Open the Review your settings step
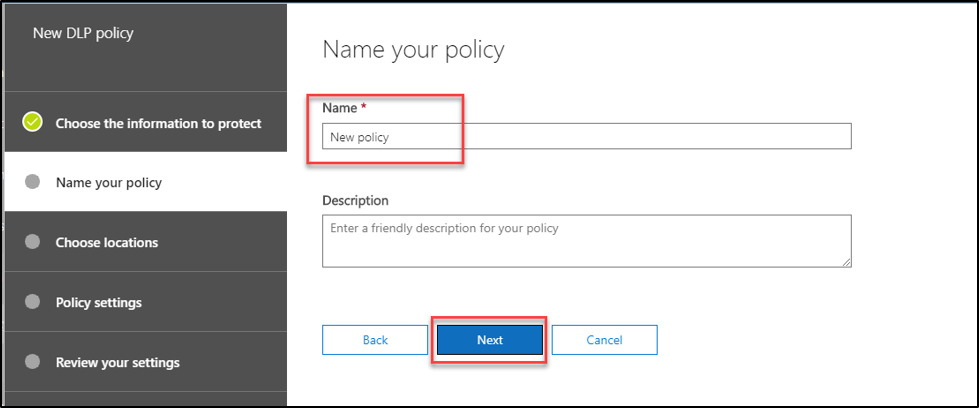979x408 pixels. (117, 362)
